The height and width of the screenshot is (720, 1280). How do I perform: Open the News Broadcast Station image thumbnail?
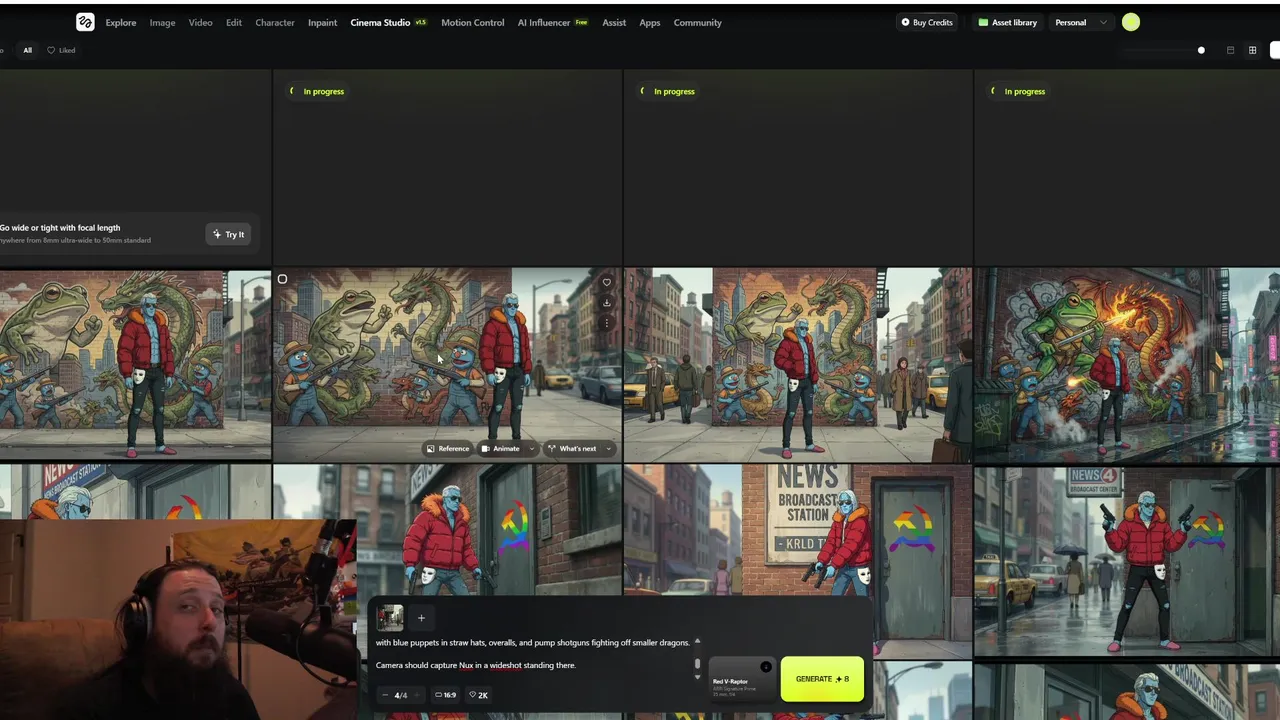tap(797, 560)
